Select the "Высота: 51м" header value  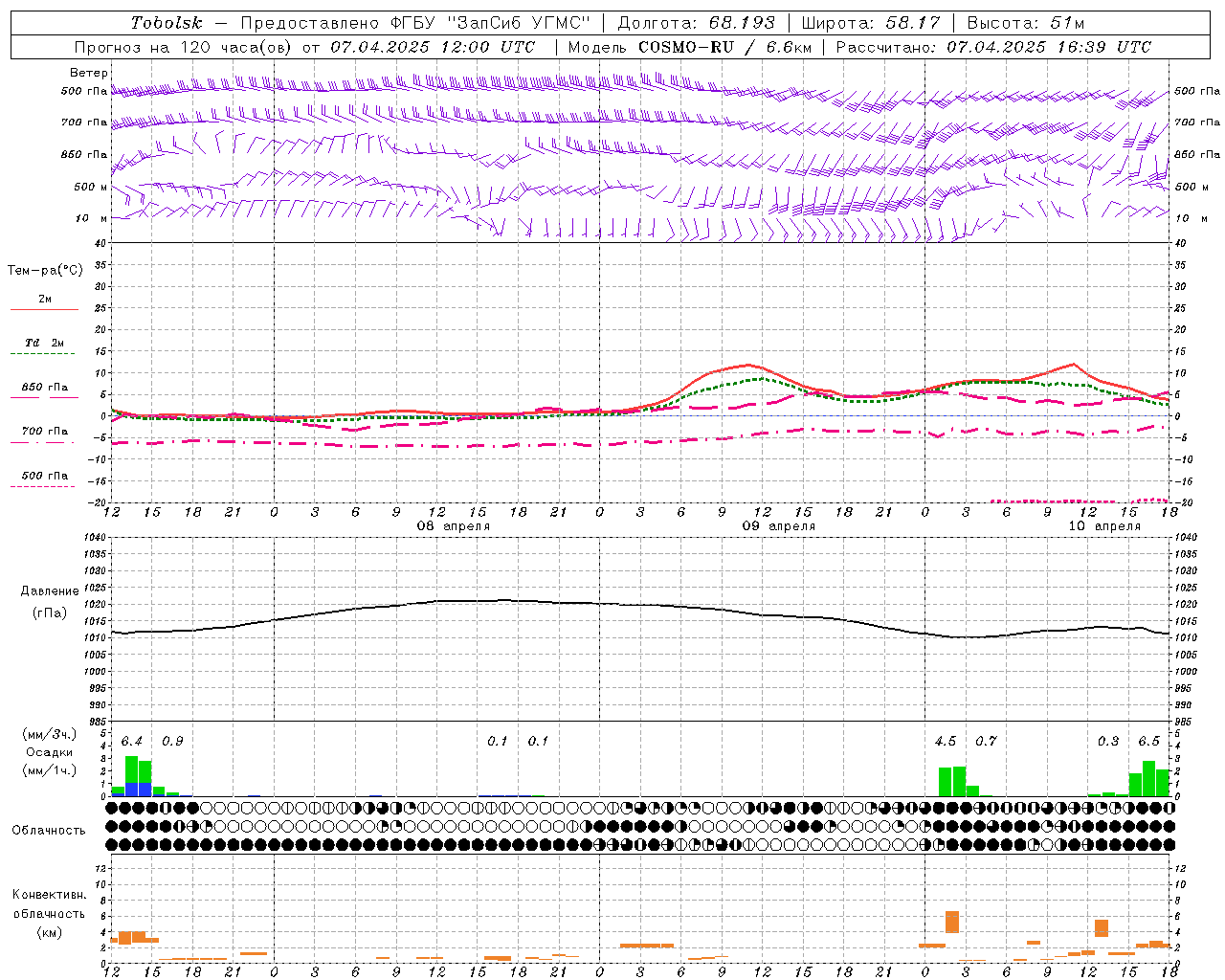pos(1025,23)
